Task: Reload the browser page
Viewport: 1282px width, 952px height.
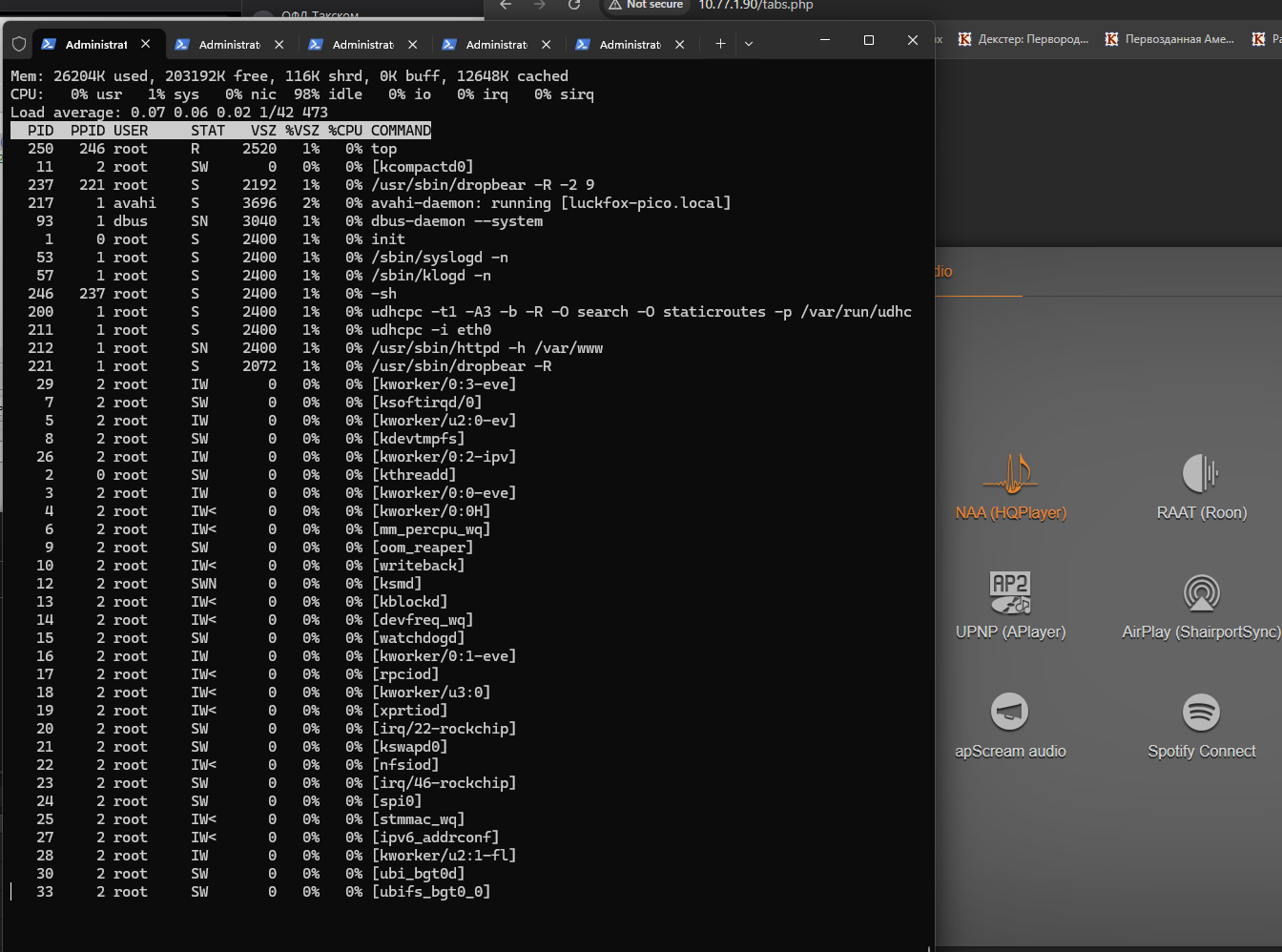Action: pyautogui.click(x=574, y=5)
